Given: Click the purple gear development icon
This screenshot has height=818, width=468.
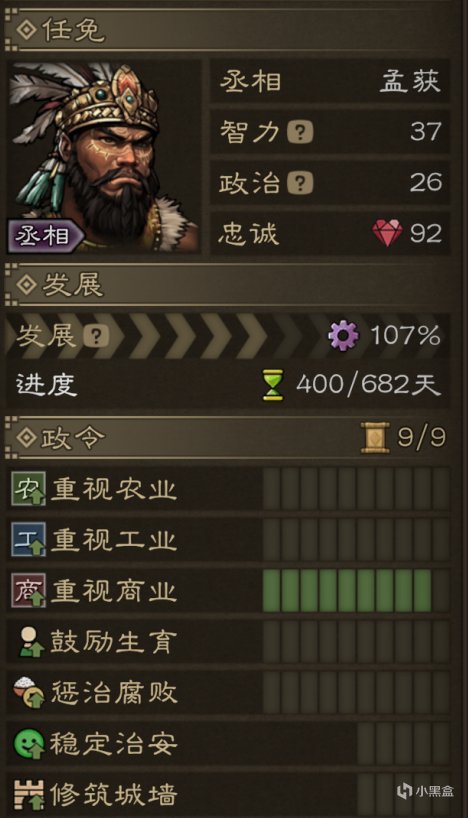Looking at the screenshot, I should coord(343,335).
